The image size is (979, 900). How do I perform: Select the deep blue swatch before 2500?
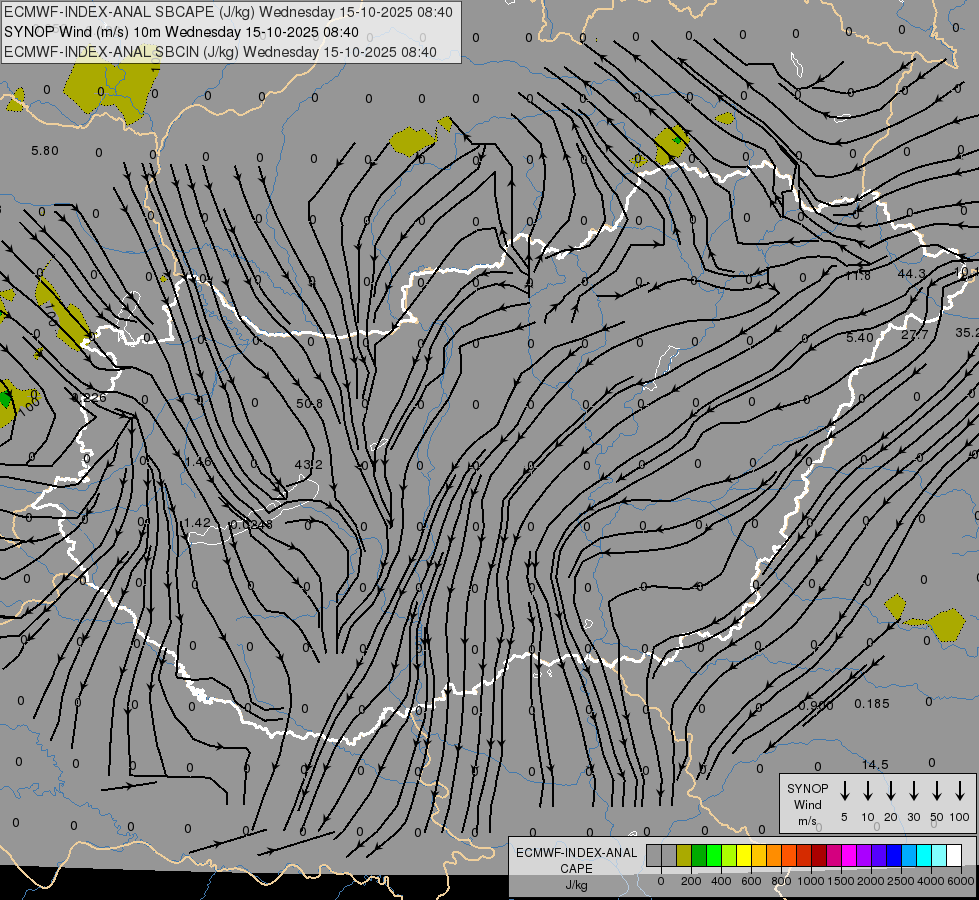coord(893,855)
